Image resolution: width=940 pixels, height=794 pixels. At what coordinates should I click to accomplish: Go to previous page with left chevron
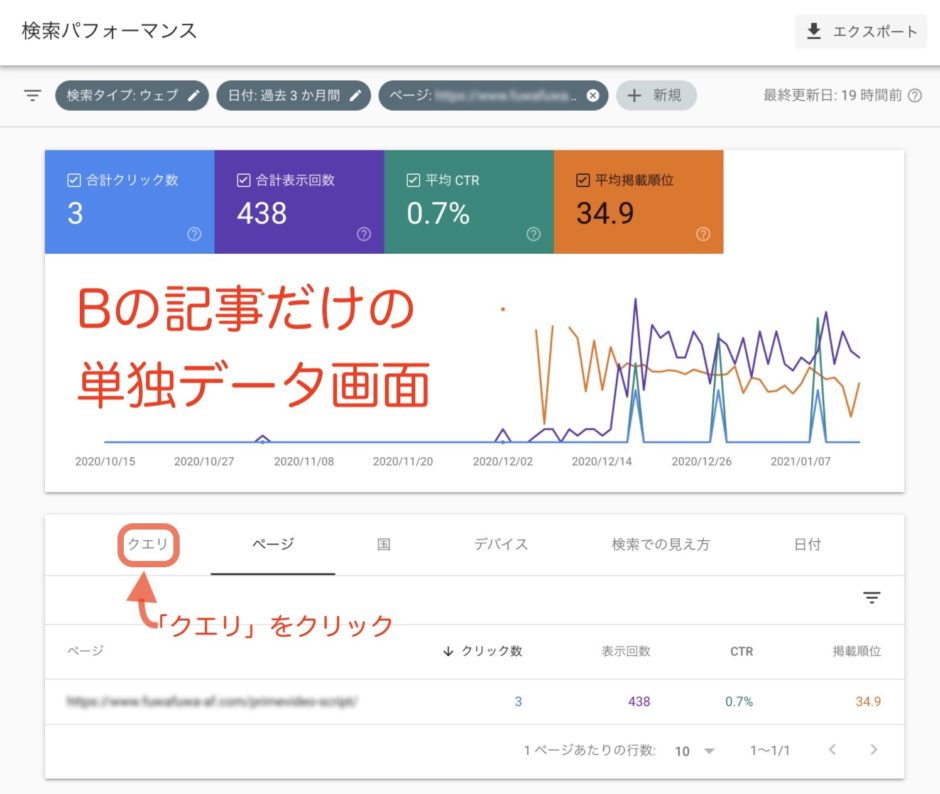pyautogui.click(x=832, y=750)
